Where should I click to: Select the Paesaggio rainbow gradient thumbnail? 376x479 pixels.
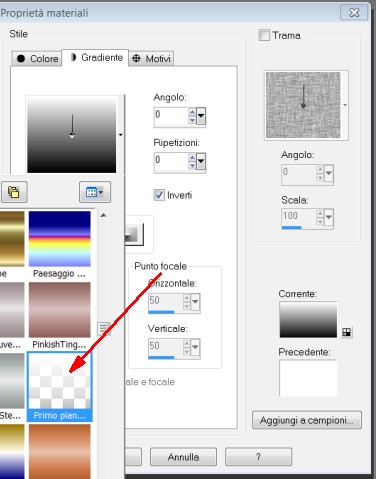point(60,239)
